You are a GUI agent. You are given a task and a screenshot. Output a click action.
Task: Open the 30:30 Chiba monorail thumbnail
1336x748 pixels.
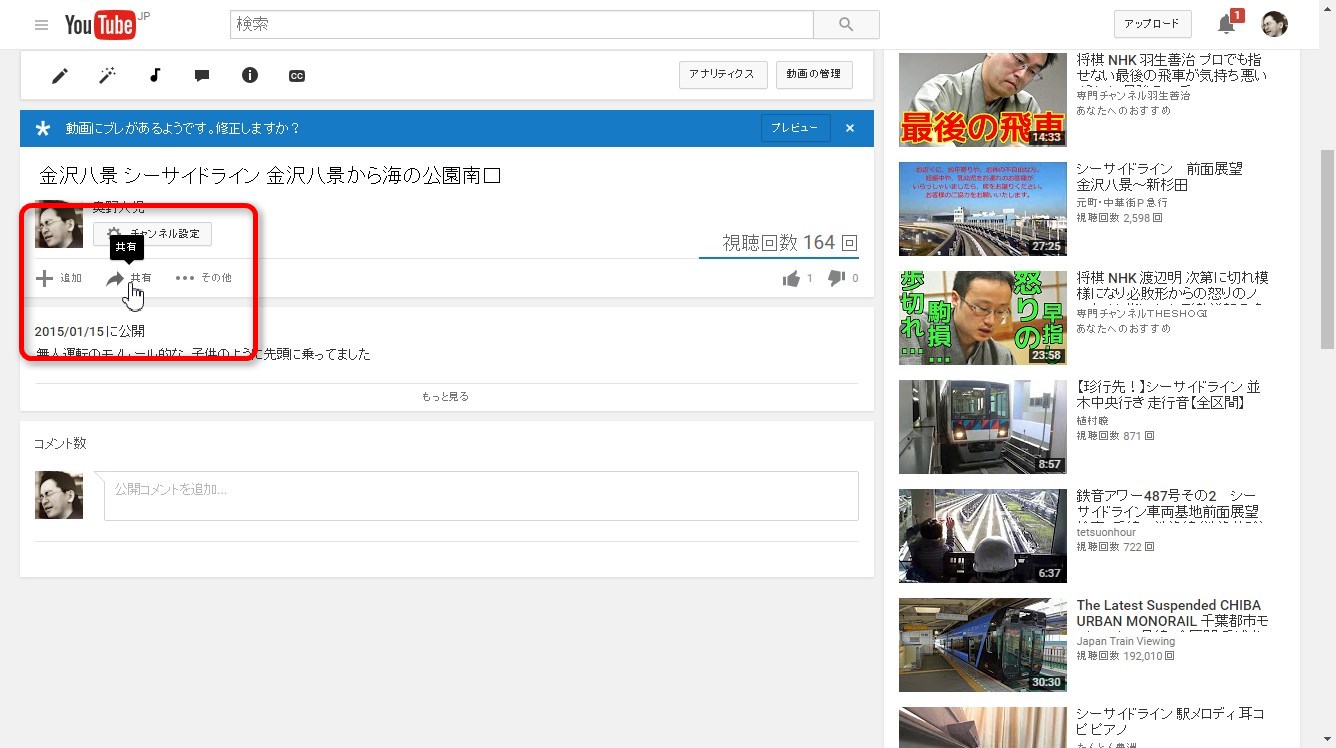(983, 645)
